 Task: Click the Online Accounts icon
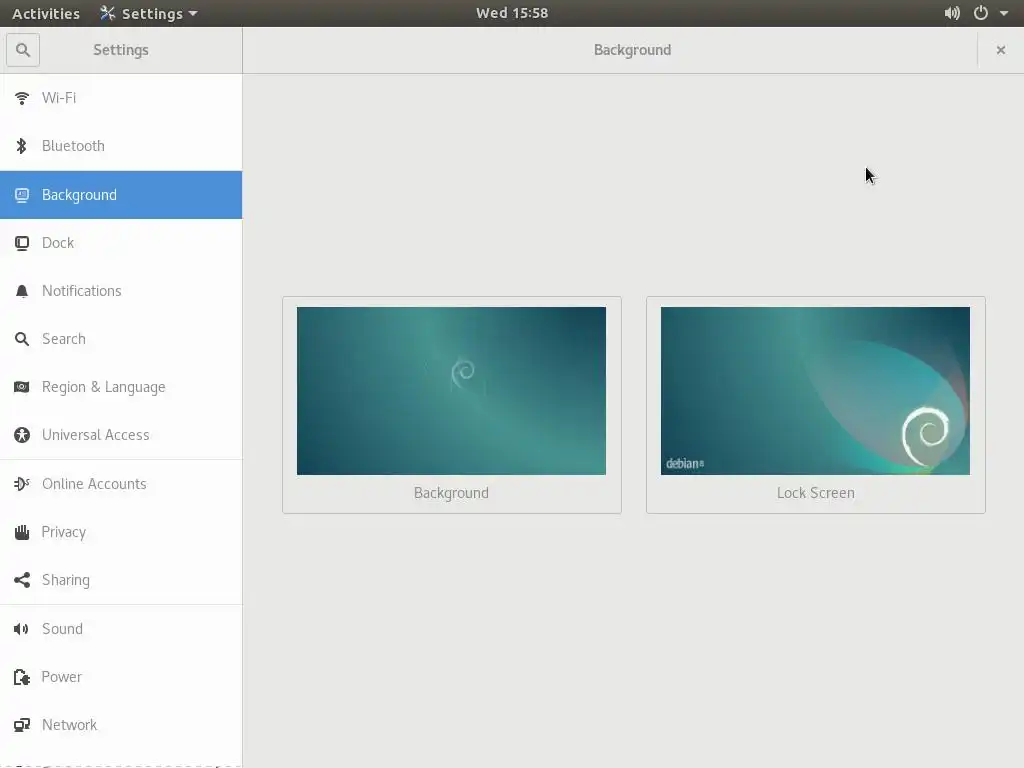click(22, 484)
